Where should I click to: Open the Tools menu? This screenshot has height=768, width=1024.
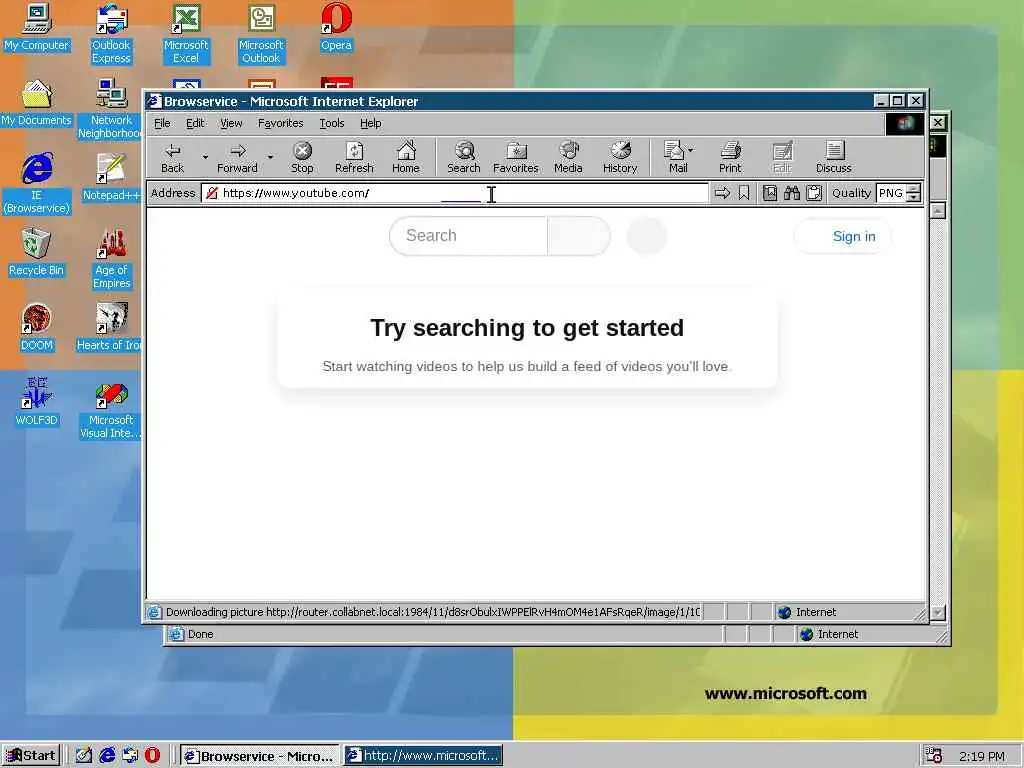click(x=332, y=123)
